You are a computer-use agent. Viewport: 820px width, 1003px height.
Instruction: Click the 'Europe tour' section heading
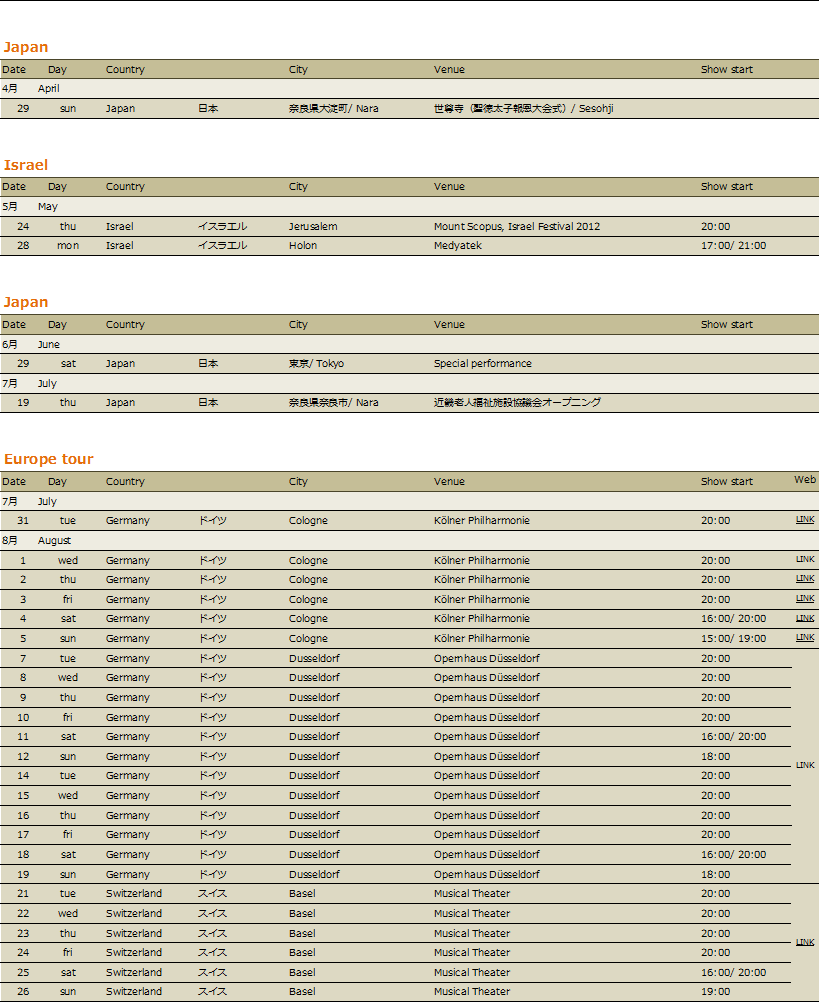coord(49,459)
